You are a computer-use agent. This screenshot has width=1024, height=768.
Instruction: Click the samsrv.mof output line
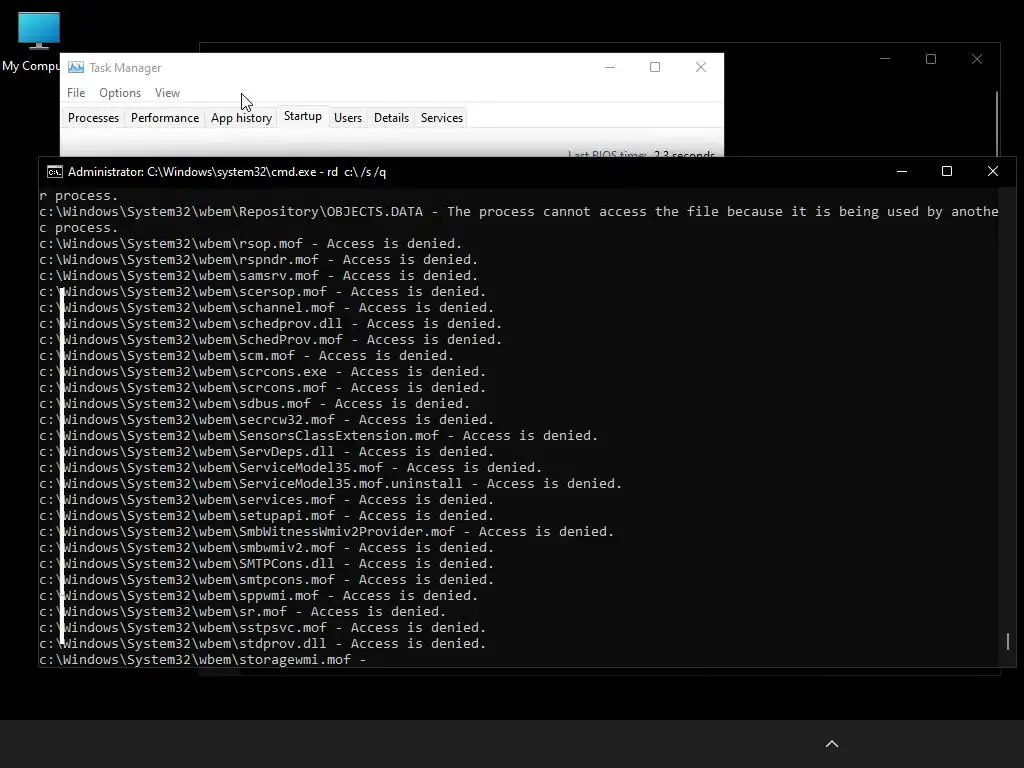point(259,276)
